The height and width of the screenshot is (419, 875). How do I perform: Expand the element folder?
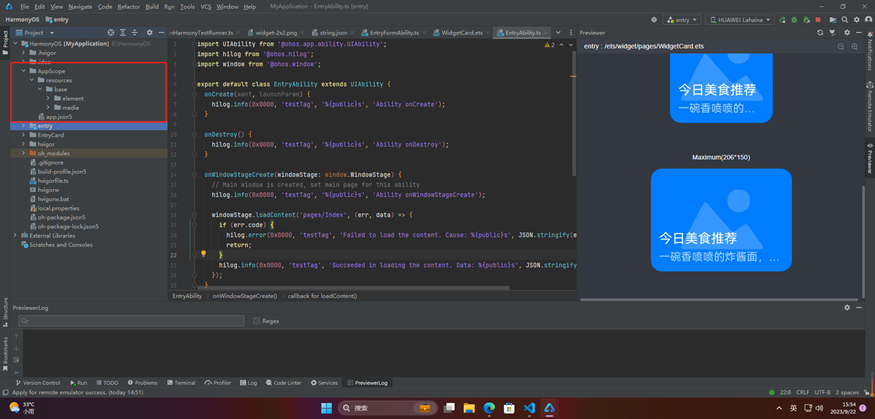tap(49, 98)
